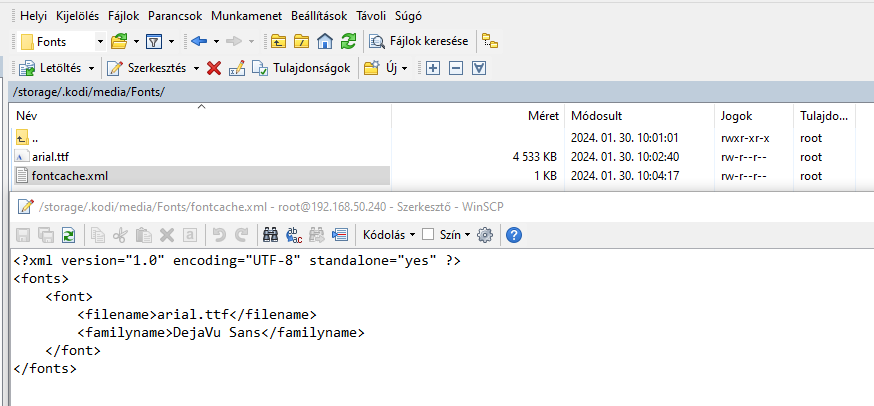Image resolution: width=874 pixels, height=406 pixels.
Task: Open editor preferences gear icon
Action: pos(485,235)
